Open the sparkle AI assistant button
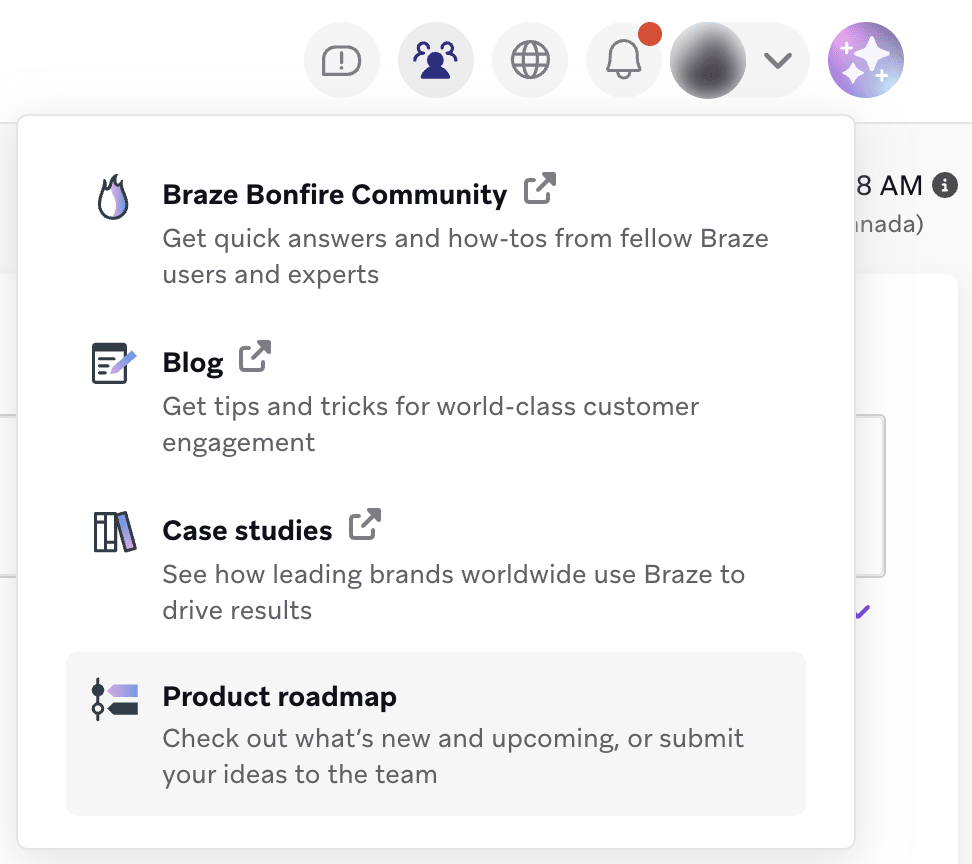 pos(866,61)
